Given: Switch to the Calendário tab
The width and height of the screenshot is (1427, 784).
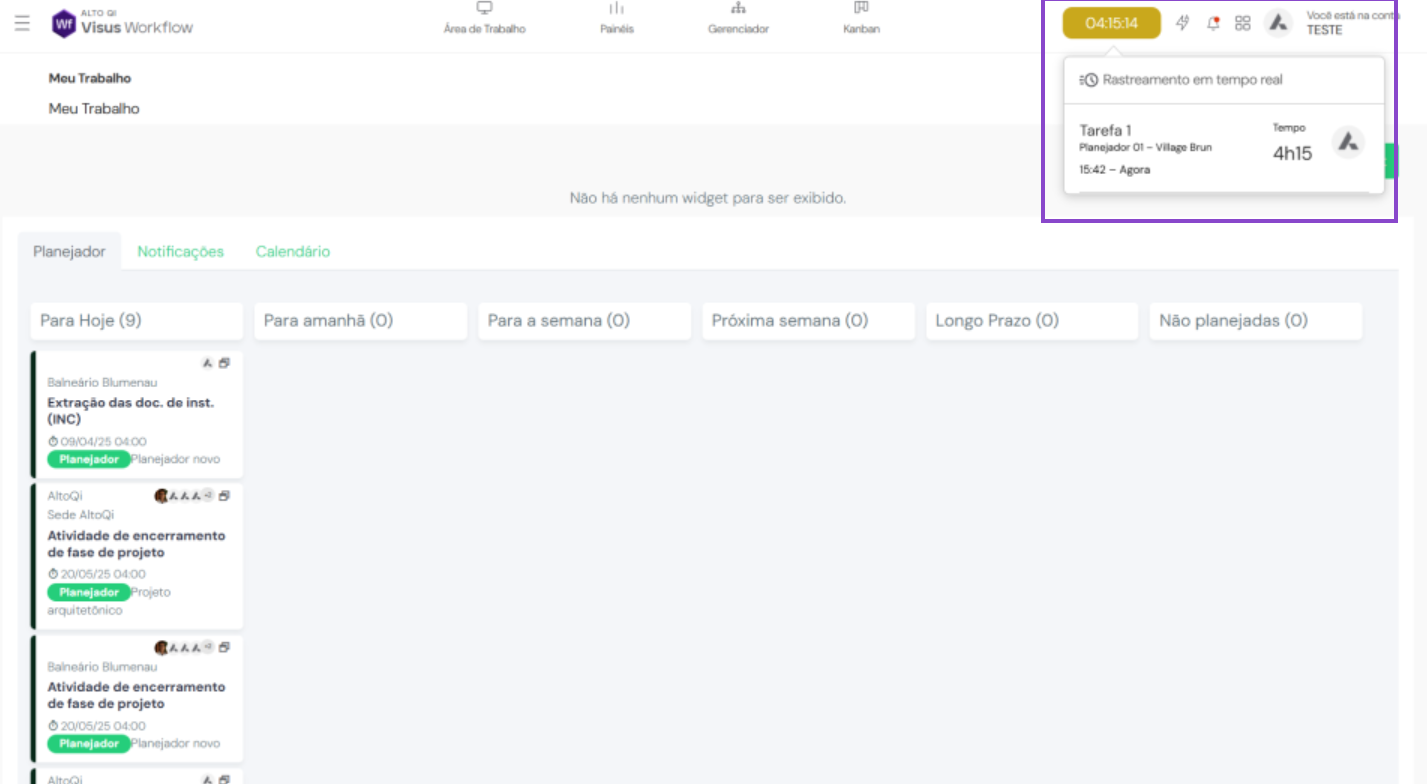Looking at the screenshot, I should click(x=292, y=252).
